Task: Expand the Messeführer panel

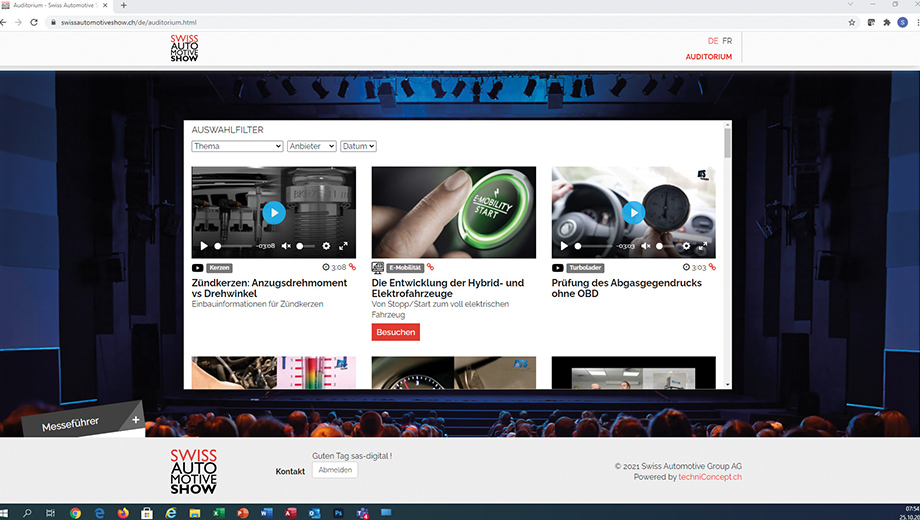Action: tap(136, 420)
